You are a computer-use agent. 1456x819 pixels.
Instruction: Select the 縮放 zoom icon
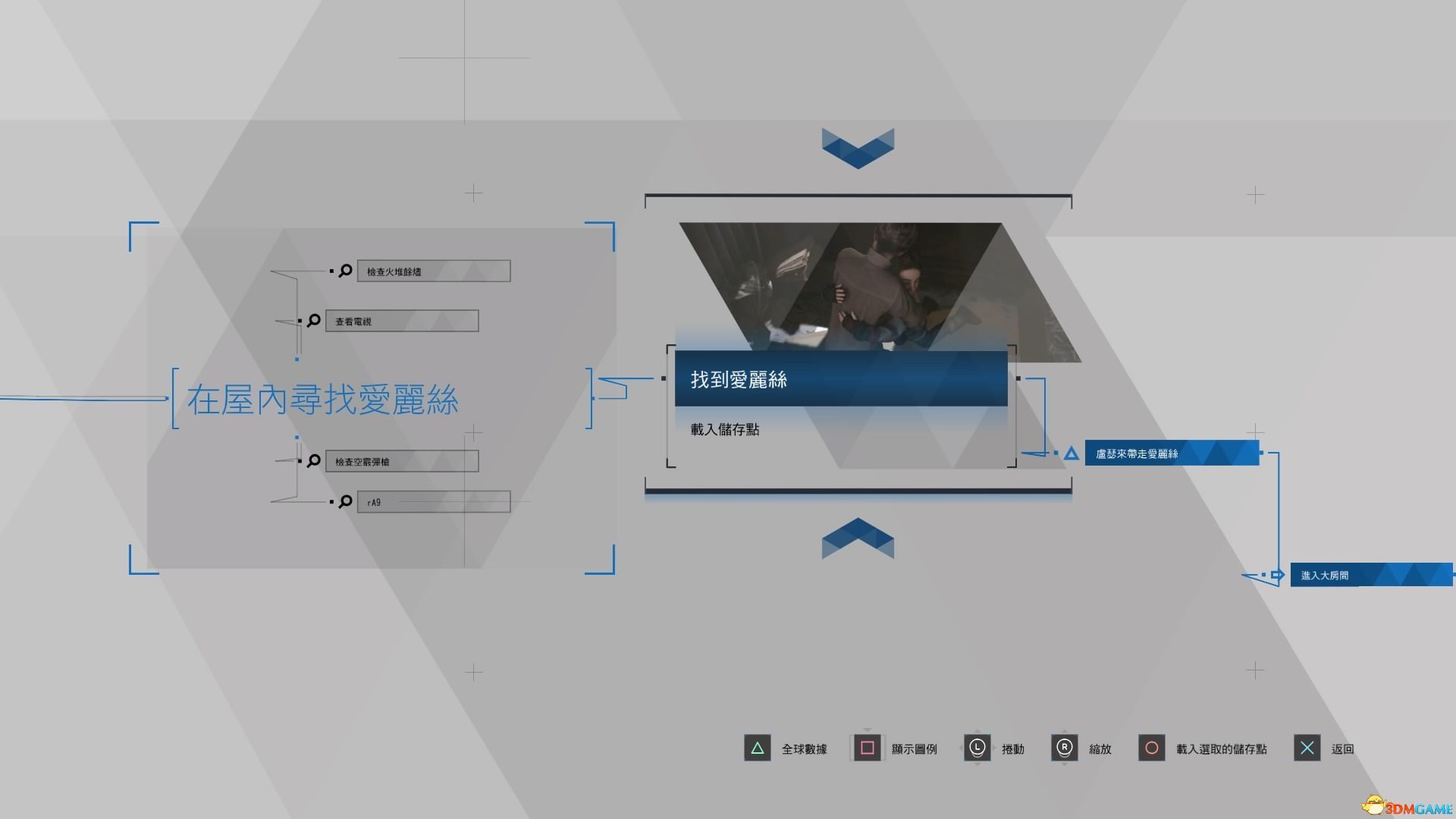pos(1062,748)
